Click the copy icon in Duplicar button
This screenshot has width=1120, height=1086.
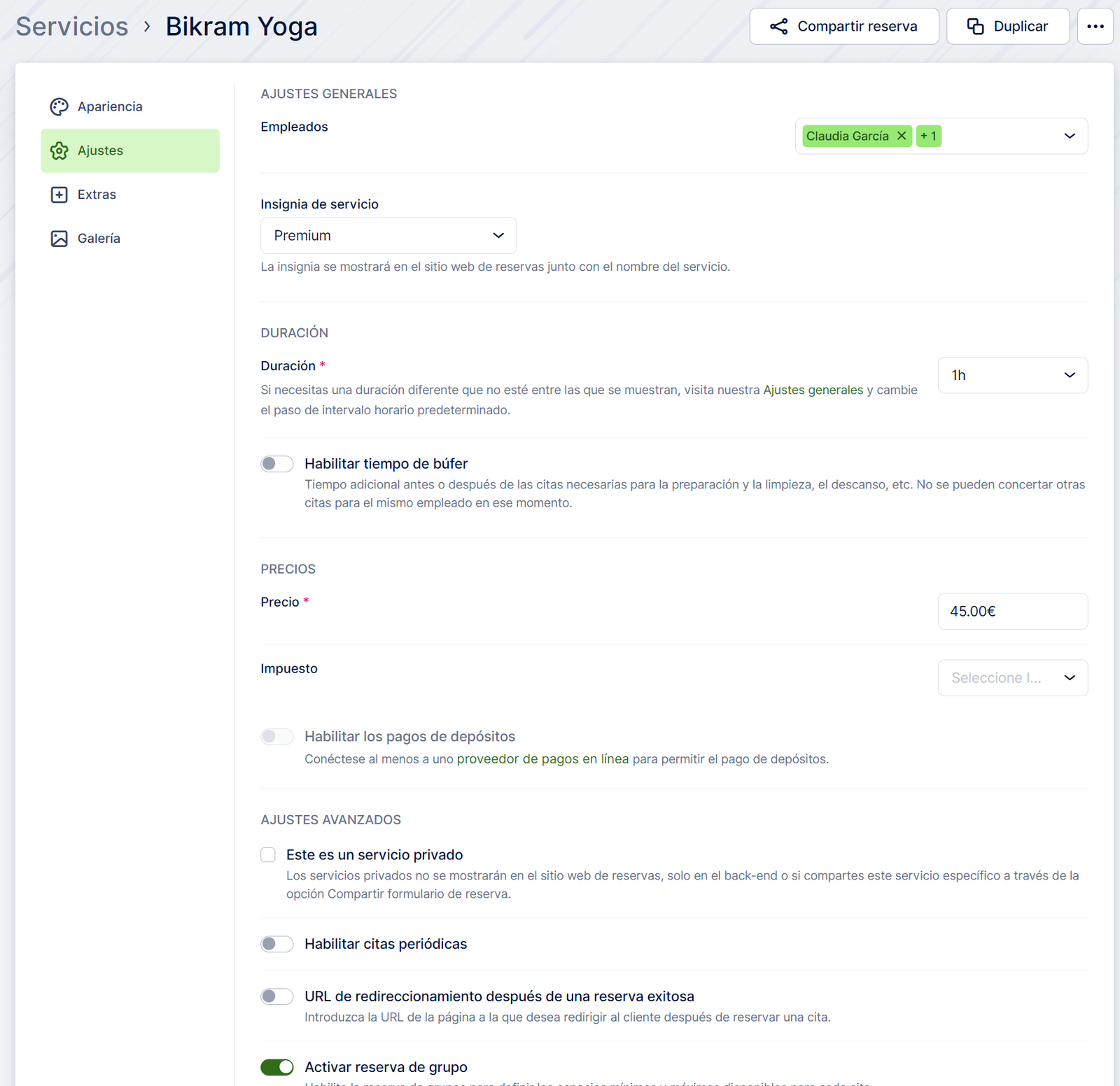tap(975, 27)
